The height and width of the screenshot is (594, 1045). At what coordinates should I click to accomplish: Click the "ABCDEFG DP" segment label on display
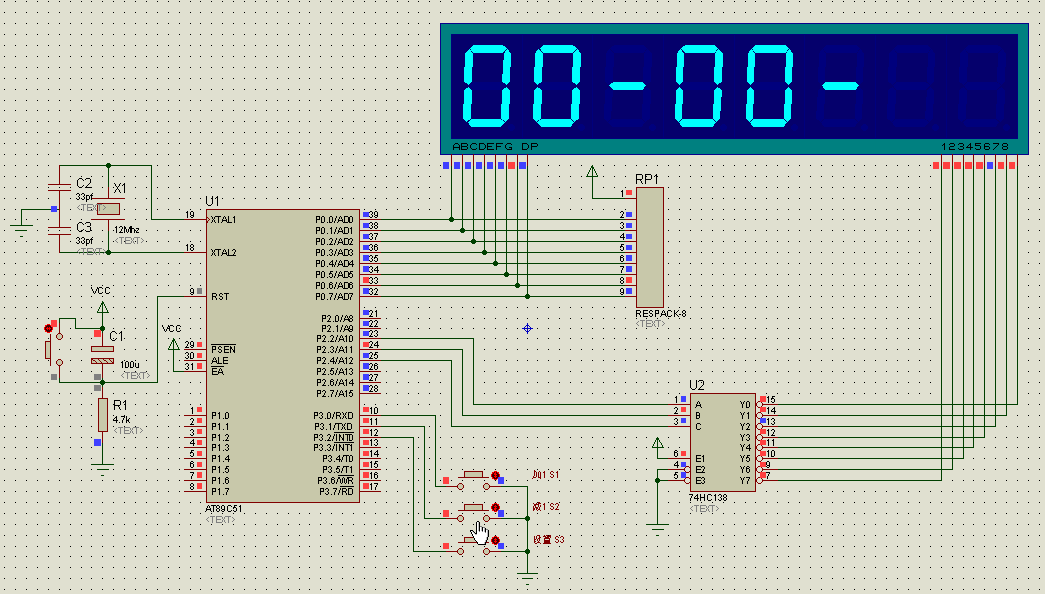[495, 147]
